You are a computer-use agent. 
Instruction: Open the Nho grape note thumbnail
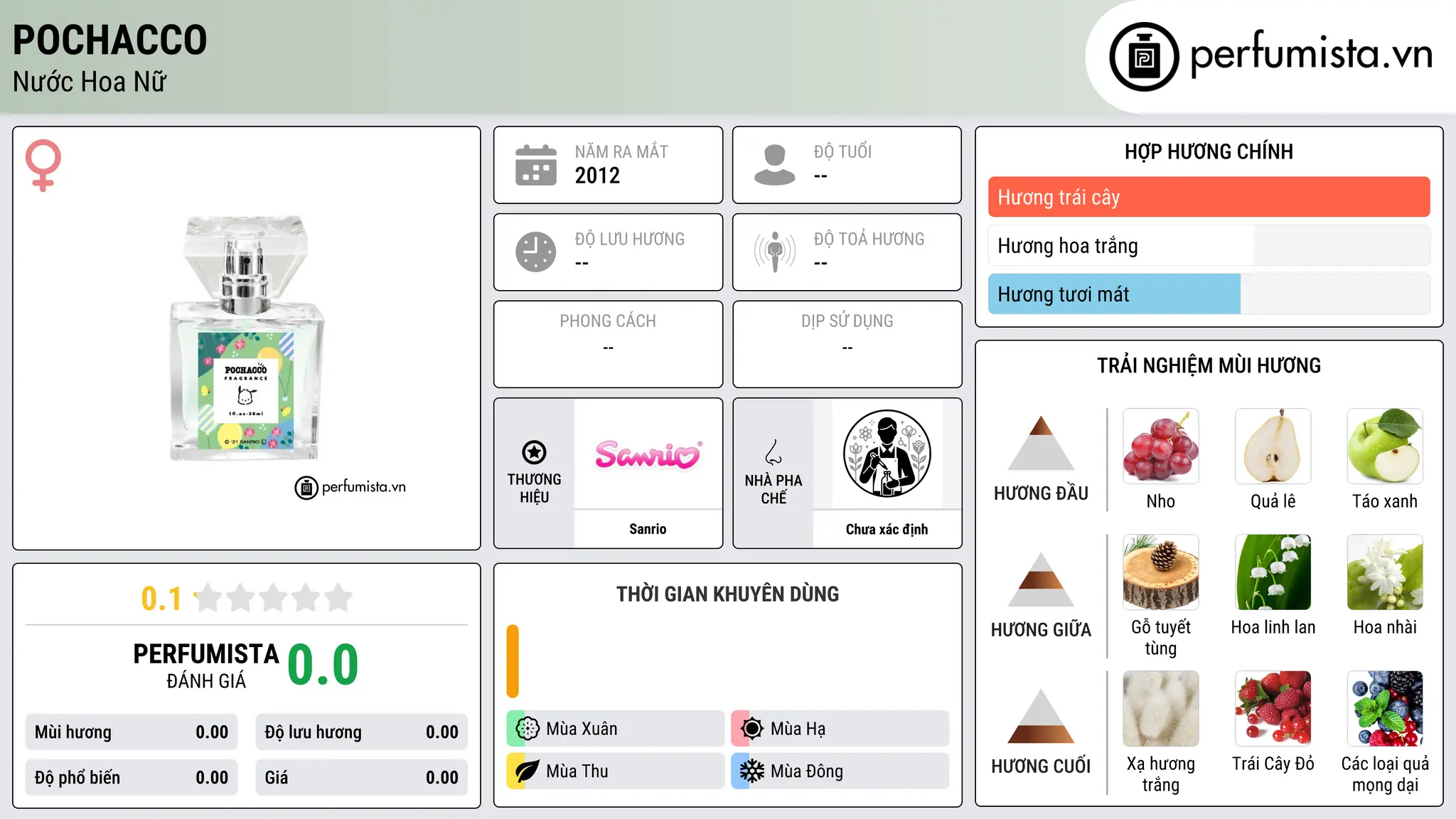[1161, 446]
